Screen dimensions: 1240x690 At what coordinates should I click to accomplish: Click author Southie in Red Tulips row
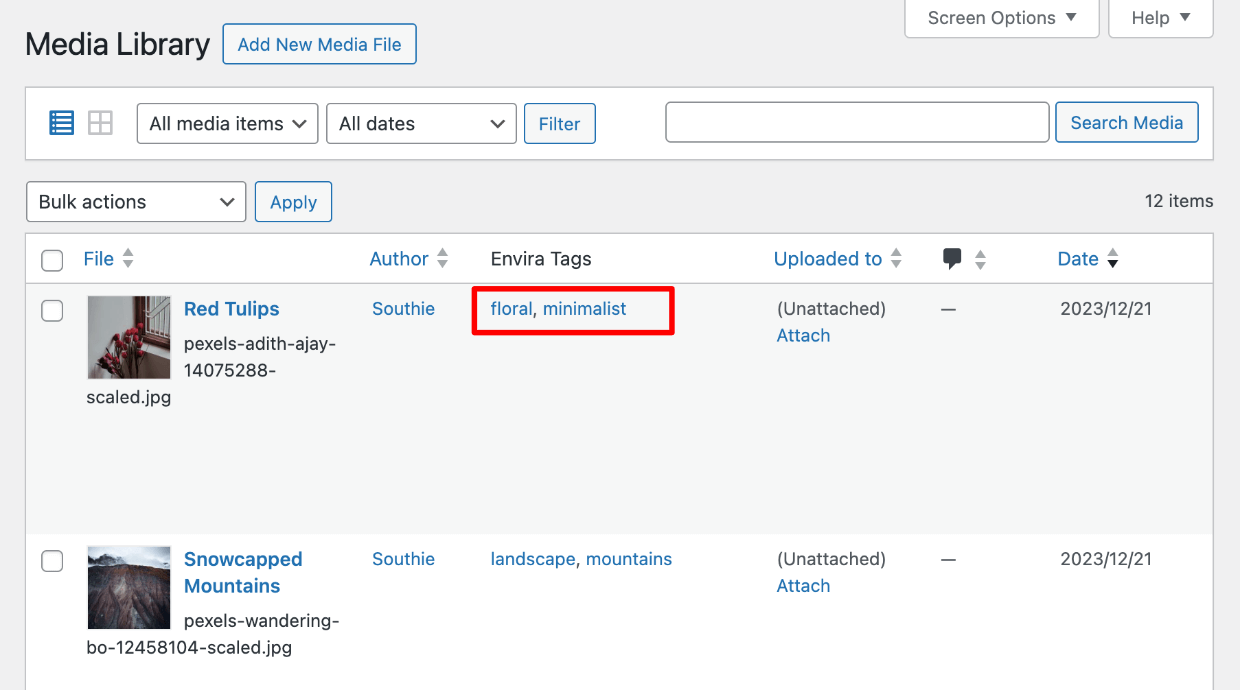pyautogui.click(x=404, y=309)
